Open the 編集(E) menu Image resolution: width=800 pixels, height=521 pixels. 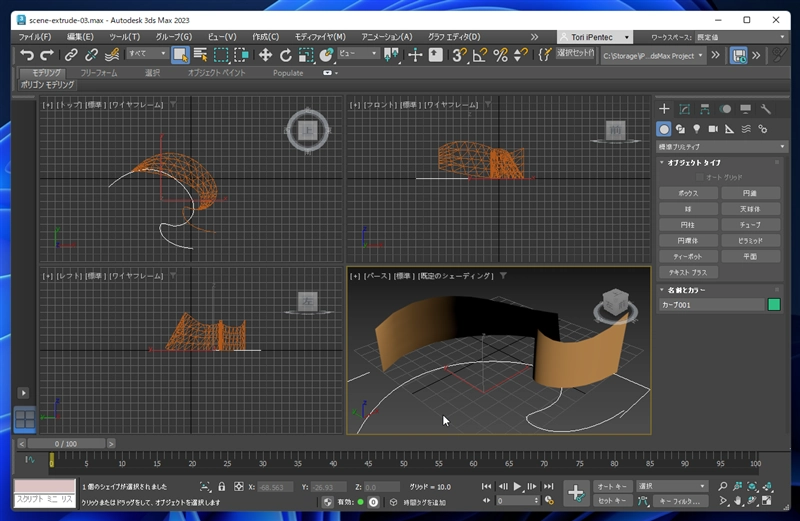point(80,37)
